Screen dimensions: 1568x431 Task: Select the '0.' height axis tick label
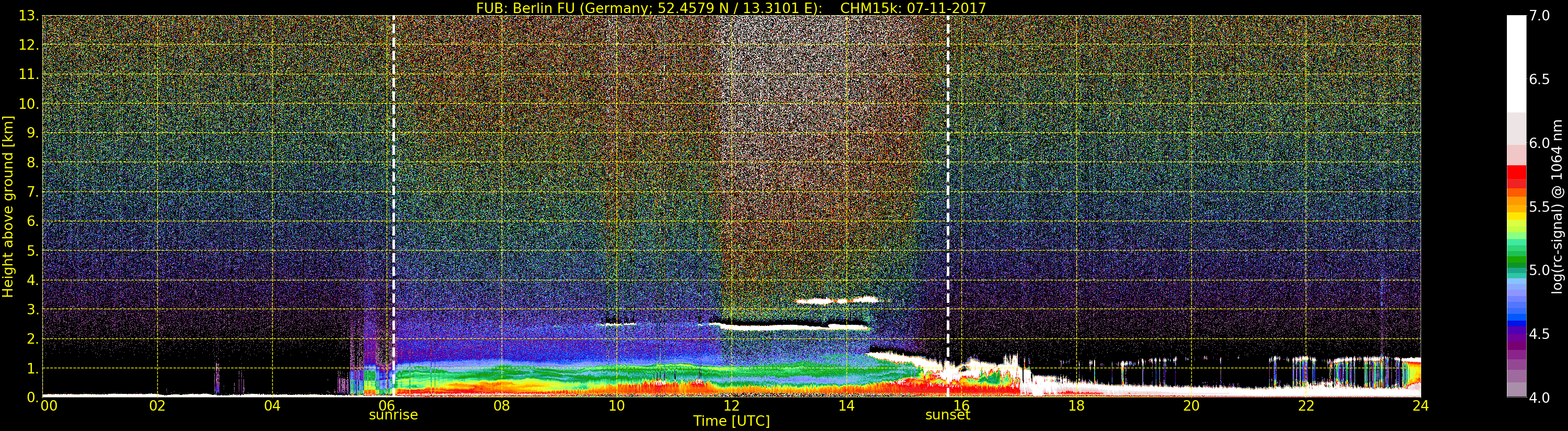coord(33,397)
